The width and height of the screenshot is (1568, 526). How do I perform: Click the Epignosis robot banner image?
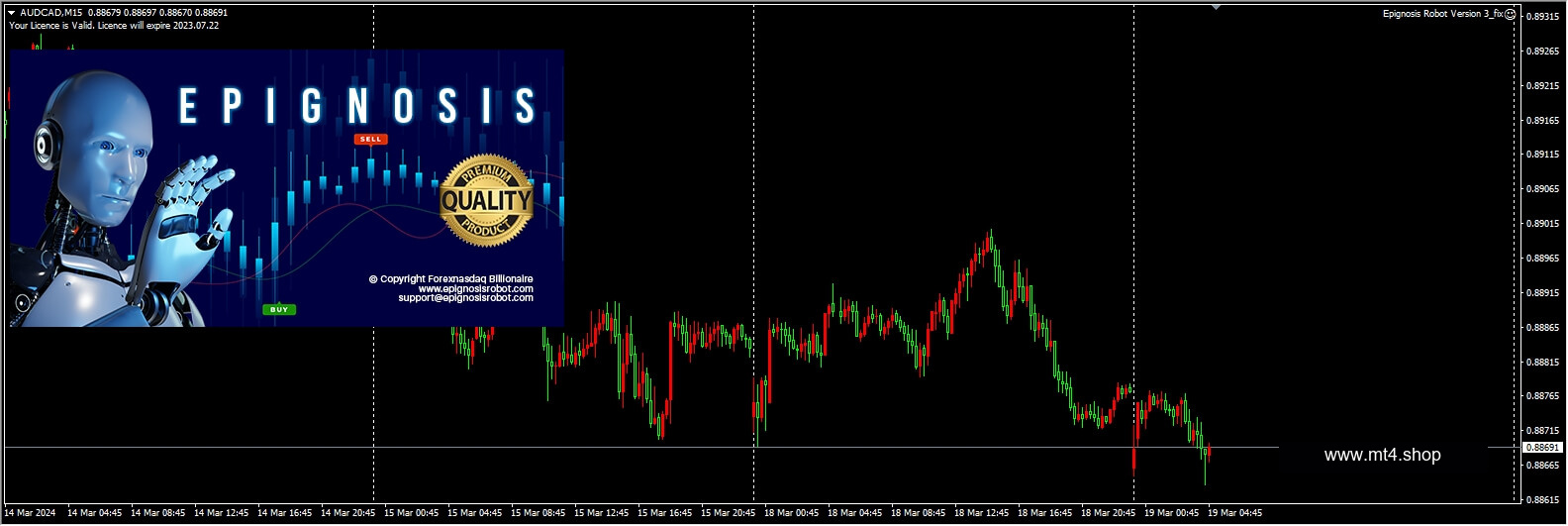tap(286, 188)
